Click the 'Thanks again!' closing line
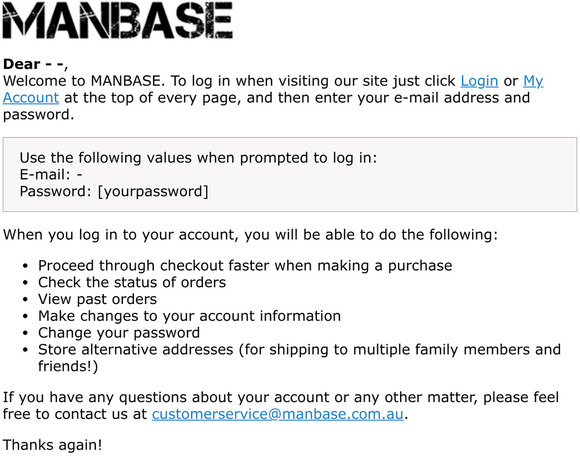 tap(52, 445)
